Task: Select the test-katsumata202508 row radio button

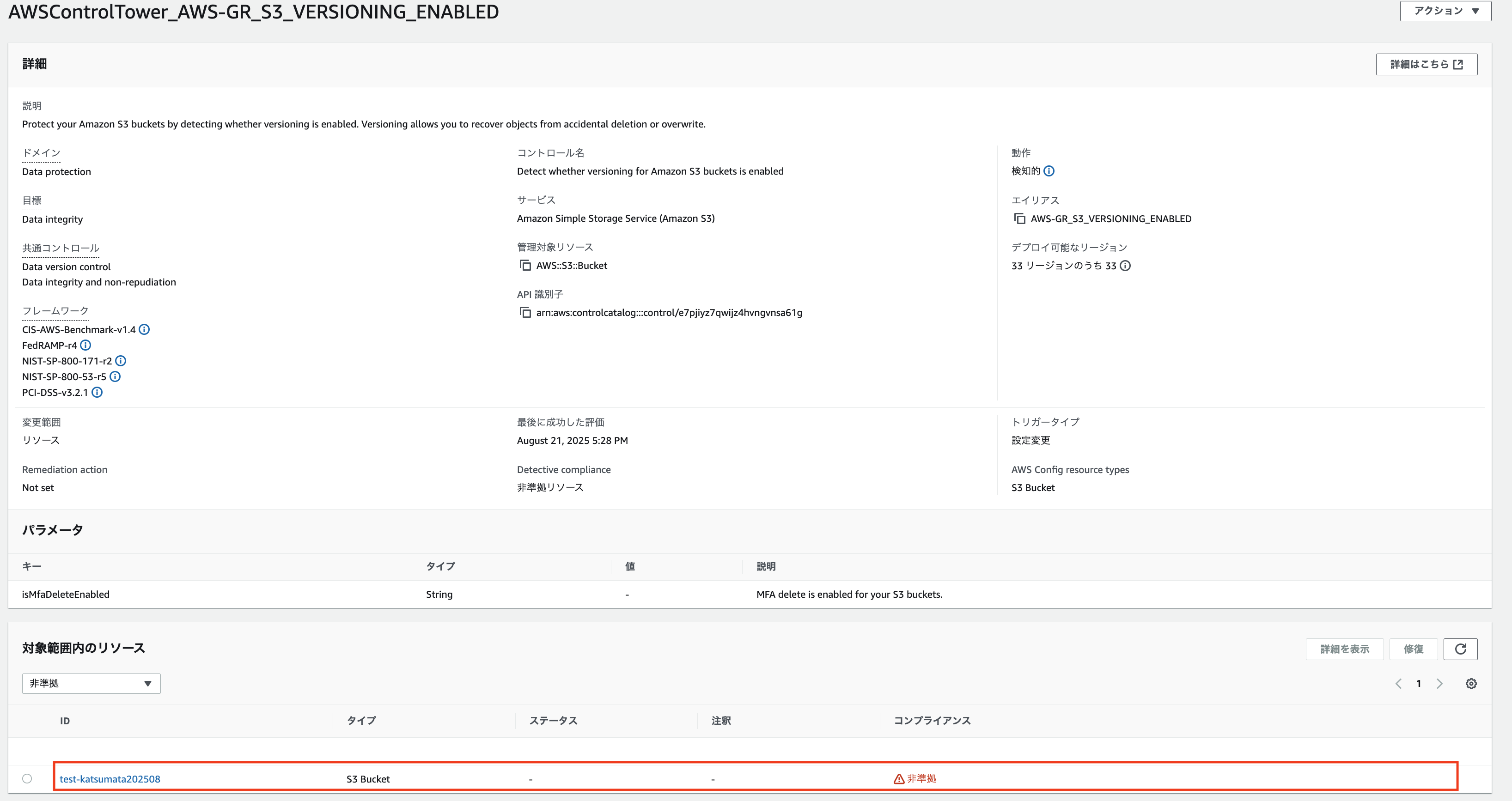Action: pos(27,779)
